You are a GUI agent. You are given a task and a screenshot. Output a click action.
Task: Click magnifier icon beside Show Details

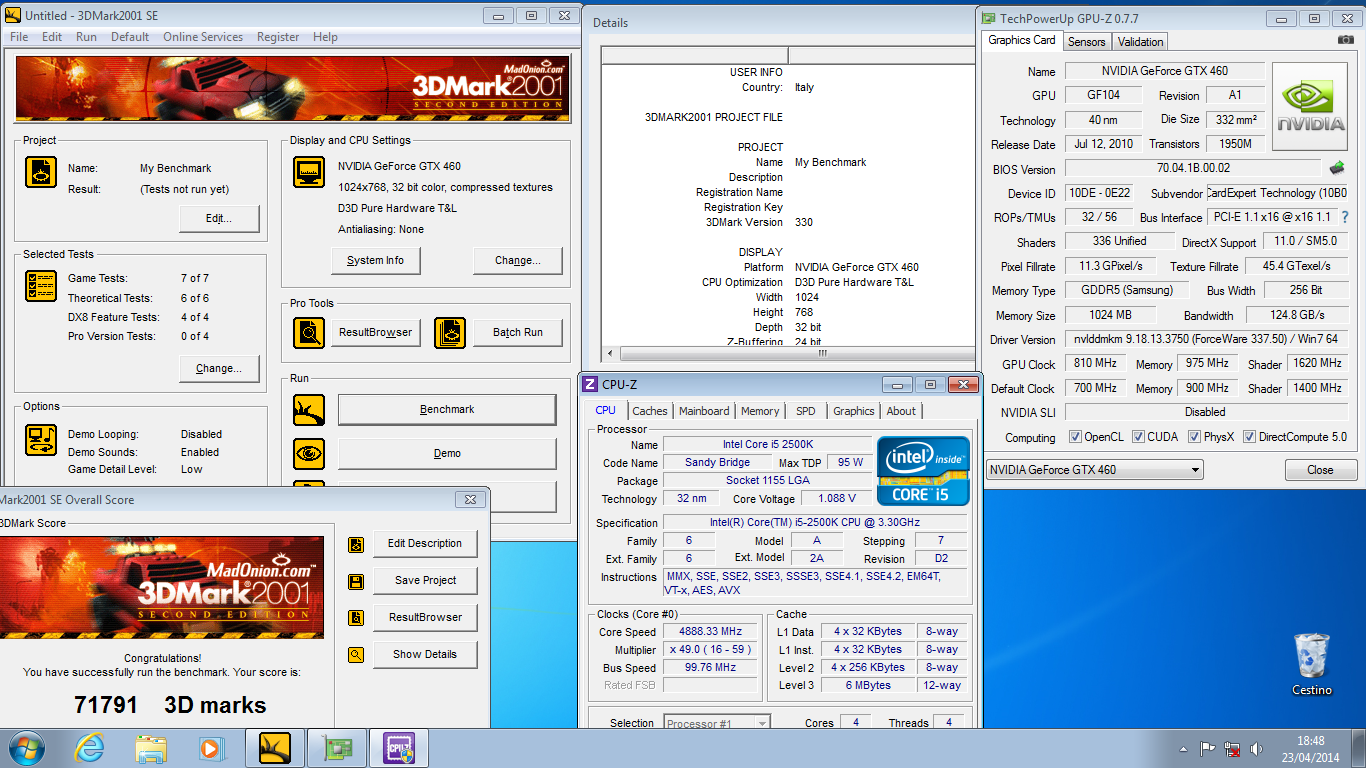pos(355,655)
